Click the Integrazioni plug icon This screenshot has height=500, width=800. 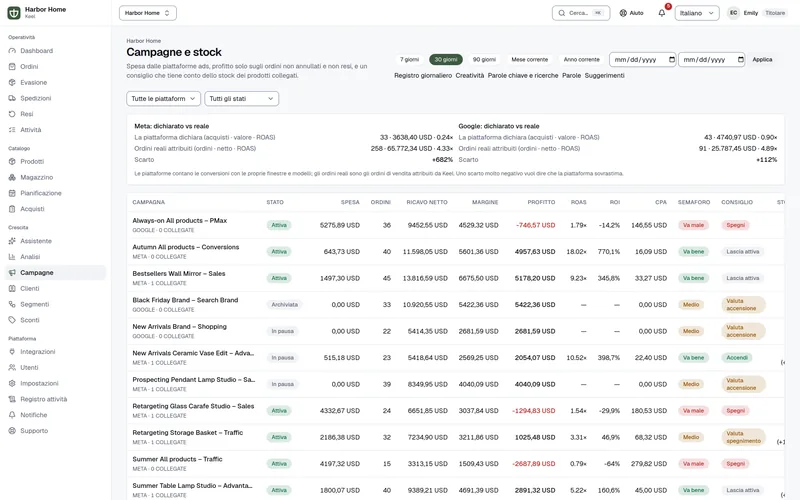12,352
